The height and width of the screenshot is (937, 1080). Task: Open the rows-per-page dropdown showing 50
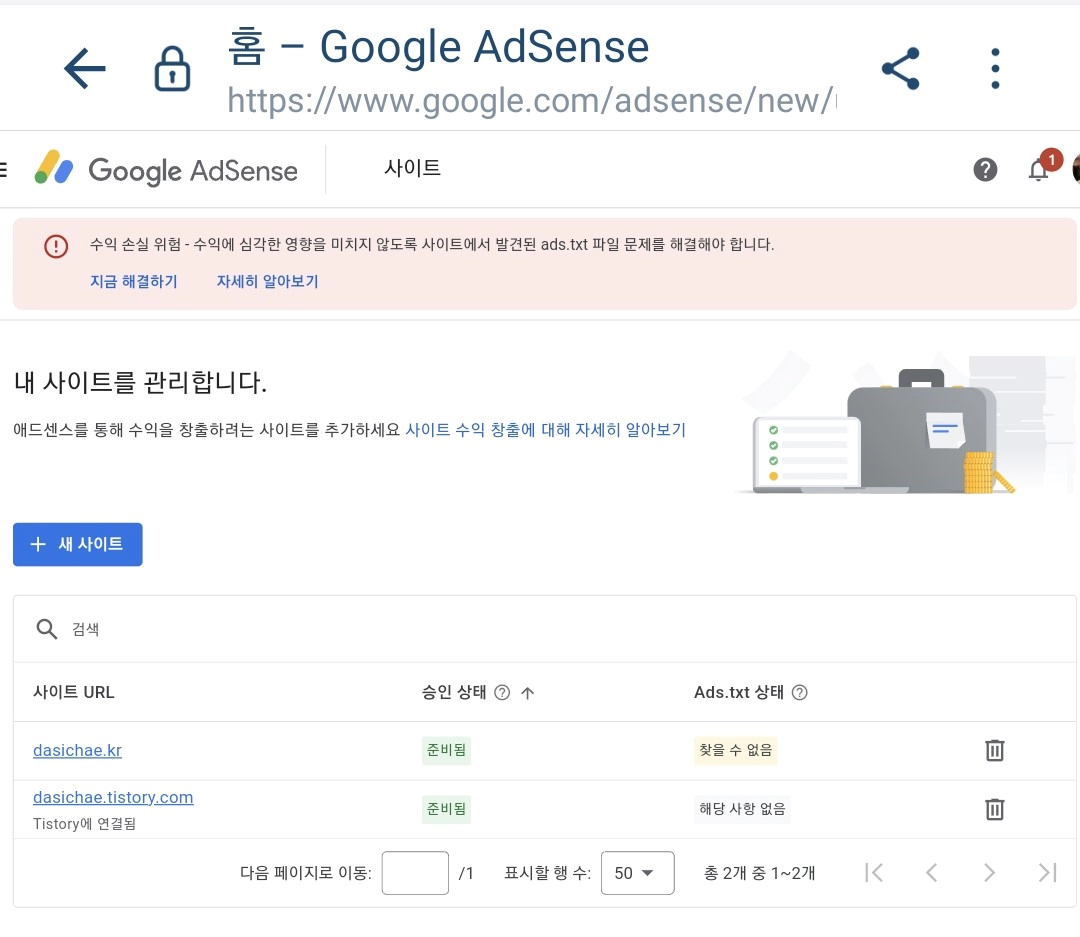637,872
